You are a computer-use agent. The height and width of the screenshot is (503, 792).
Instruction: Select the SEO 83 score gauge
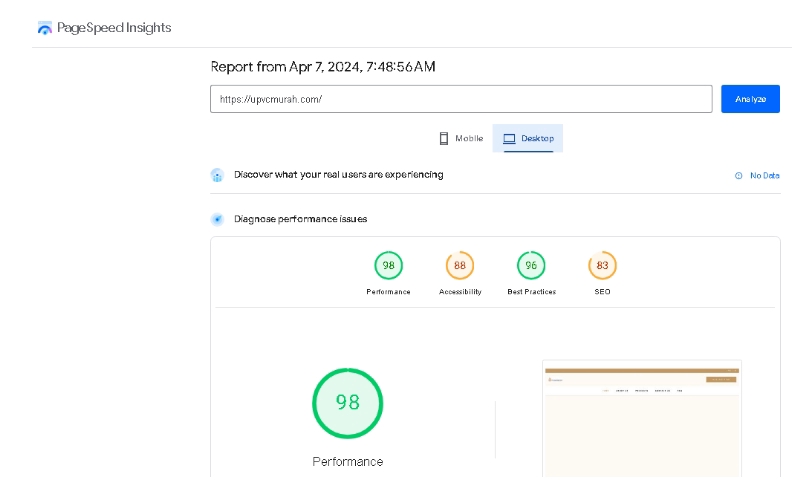tap(602, 265)
